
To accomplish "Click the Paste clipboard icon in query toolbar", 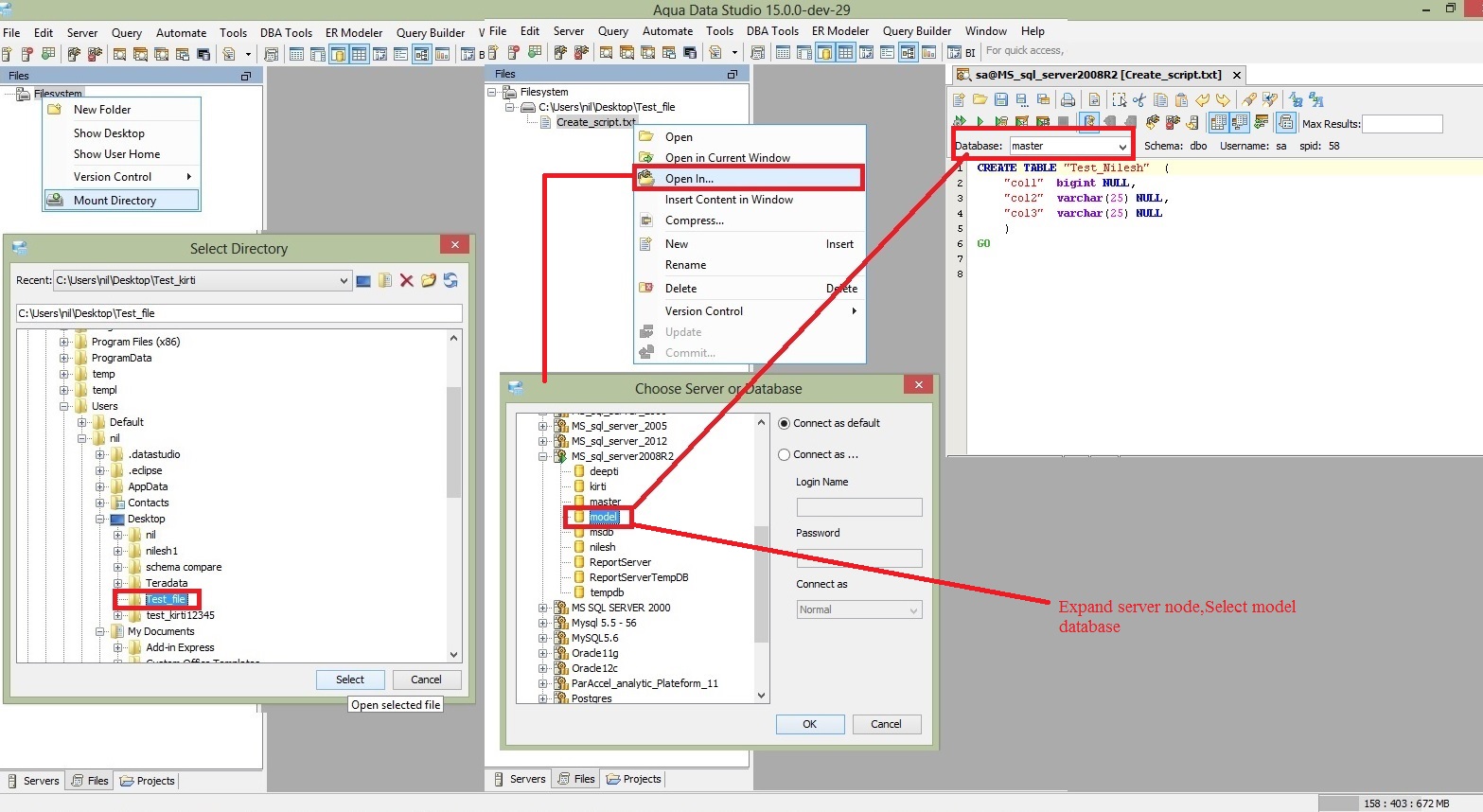I will pos(1181,99).
